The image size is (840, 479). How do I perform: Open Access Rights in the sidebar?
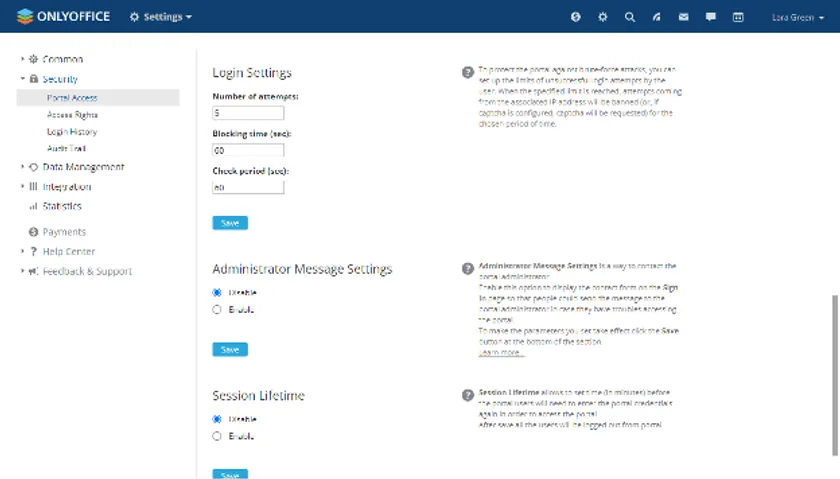pos(72,114)
